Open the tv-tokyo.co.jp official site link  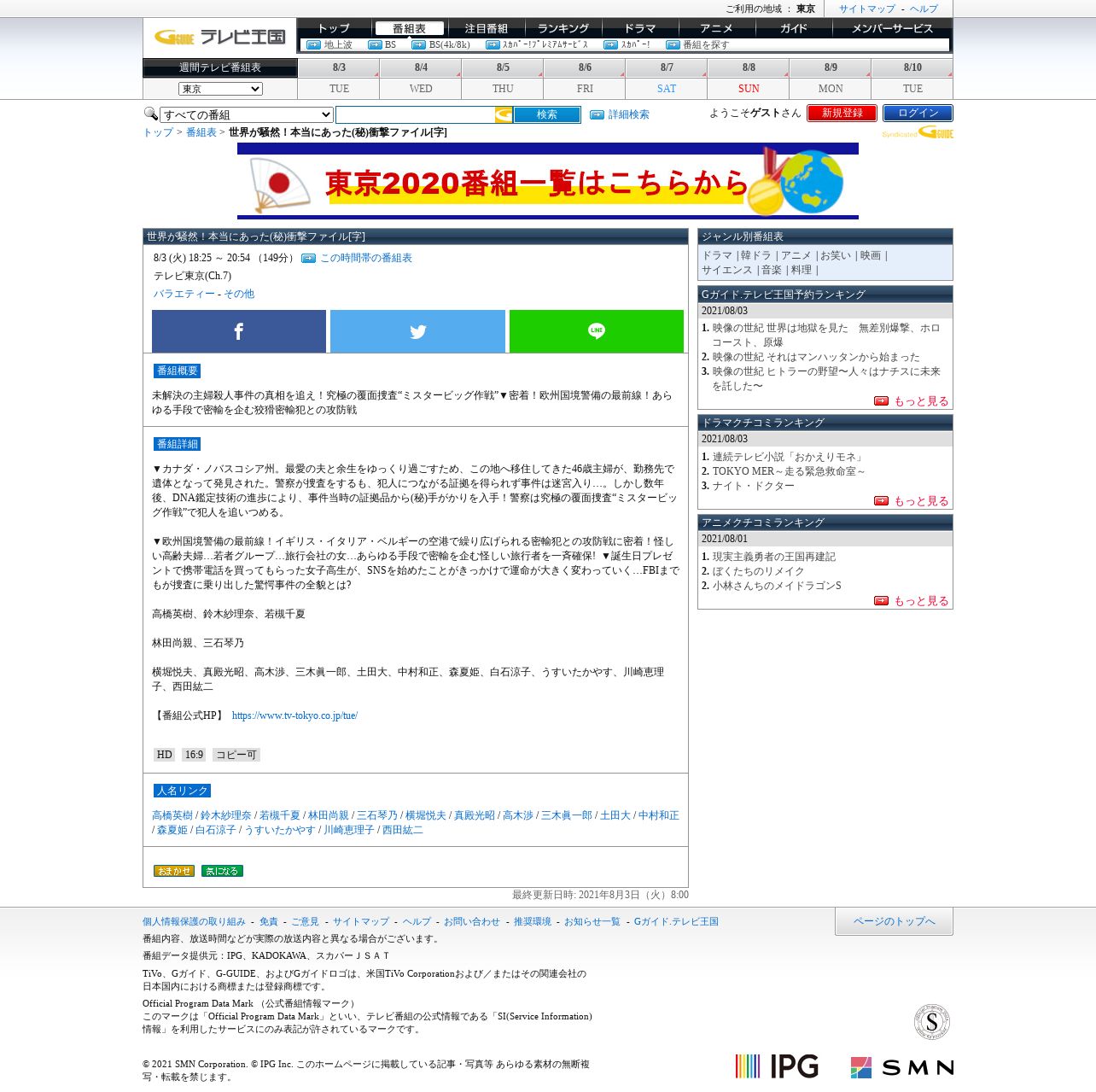click(294, 715)
